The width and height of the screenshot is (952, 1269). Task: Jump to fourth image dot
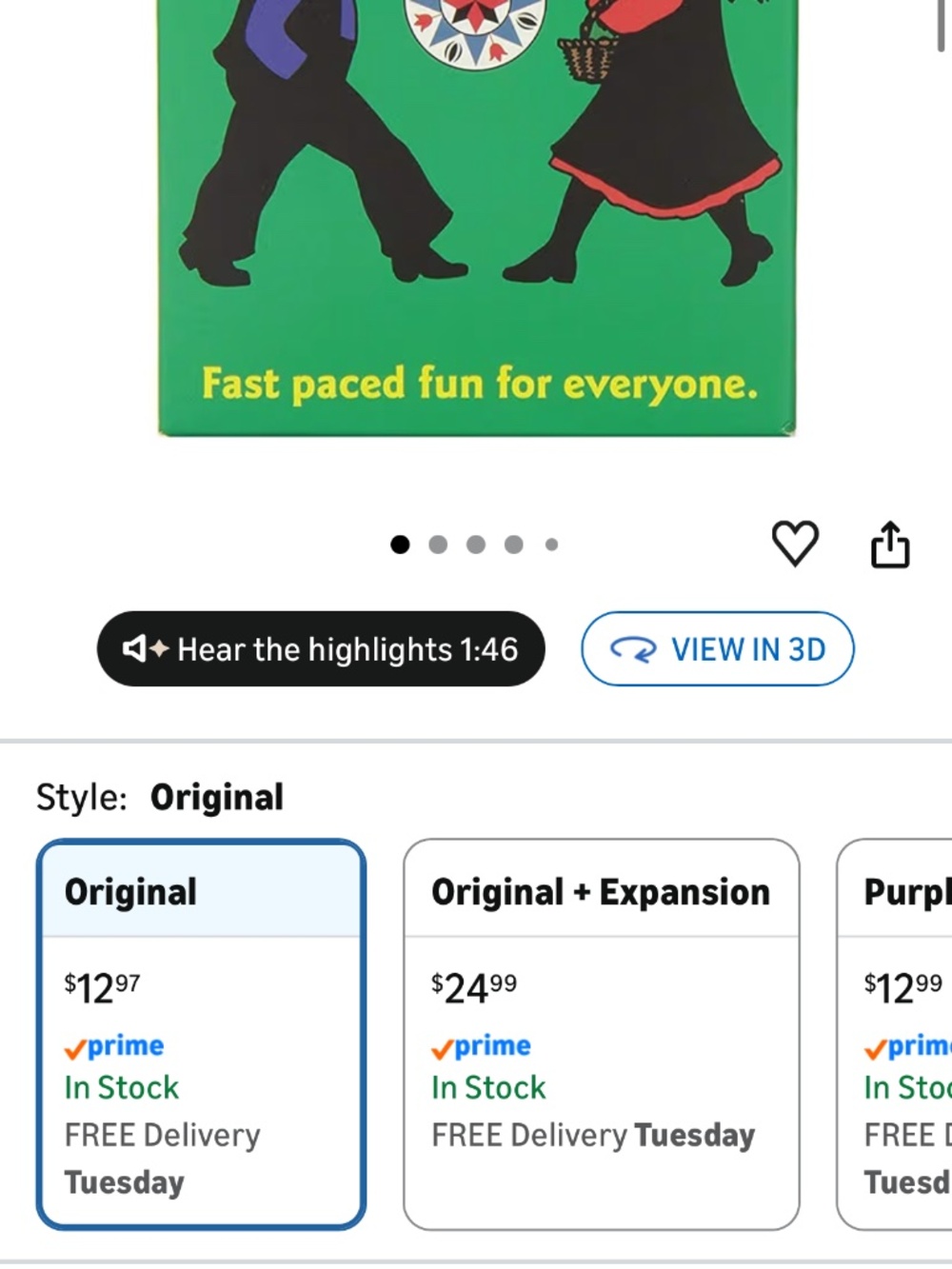click(514, 545)
